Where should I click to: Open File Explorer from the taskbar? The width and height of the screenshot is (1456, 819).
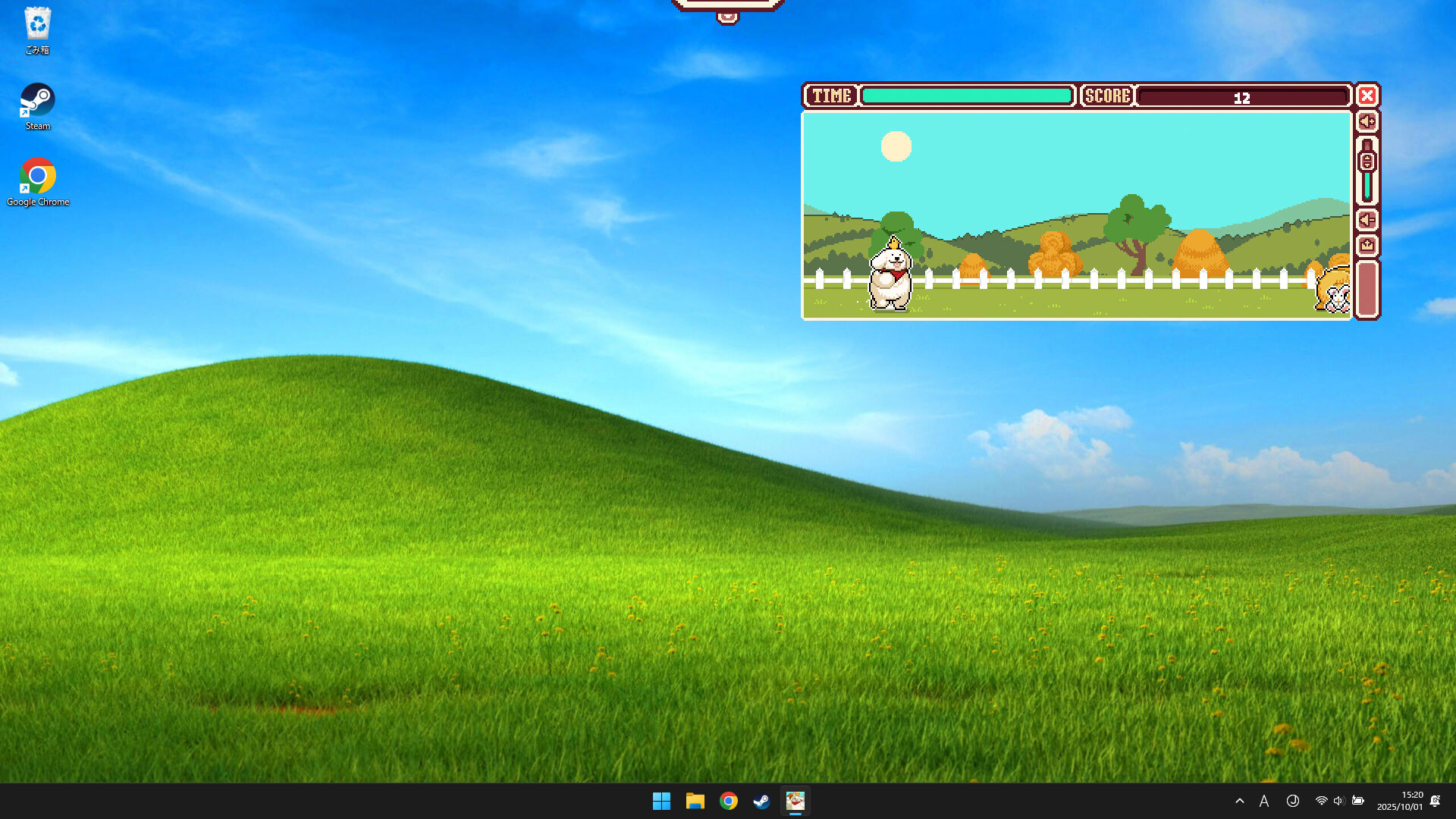(695, 801)
